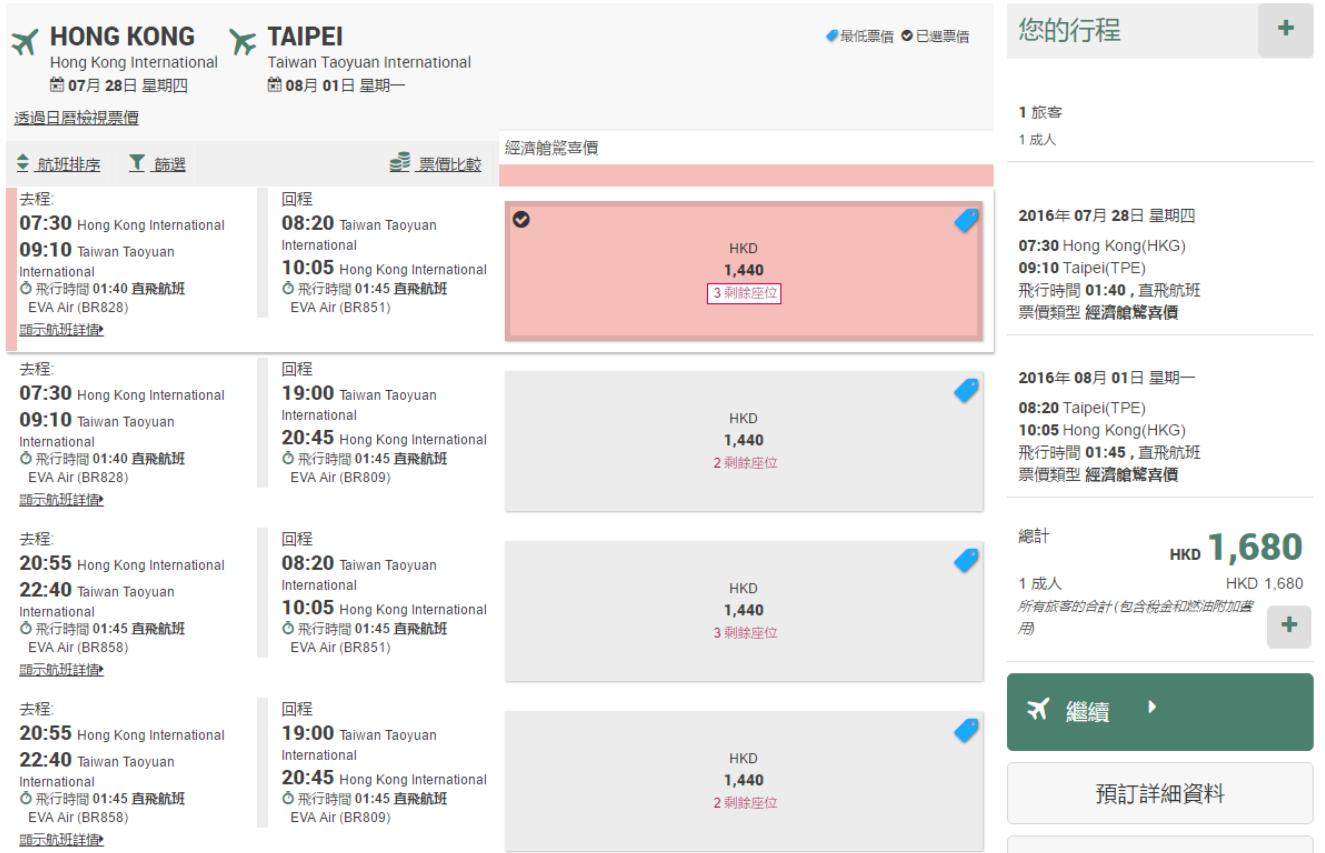Expand the 您的行程 panel with the plus button
1325x853 pixels.
(1284, 30)
